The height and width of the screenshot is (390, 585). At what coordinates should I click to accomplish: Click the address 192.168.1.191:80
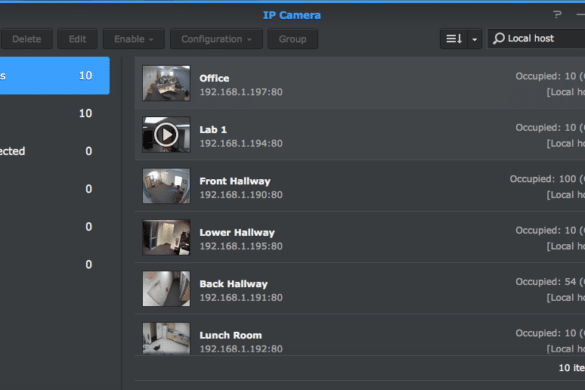[241, 297]
